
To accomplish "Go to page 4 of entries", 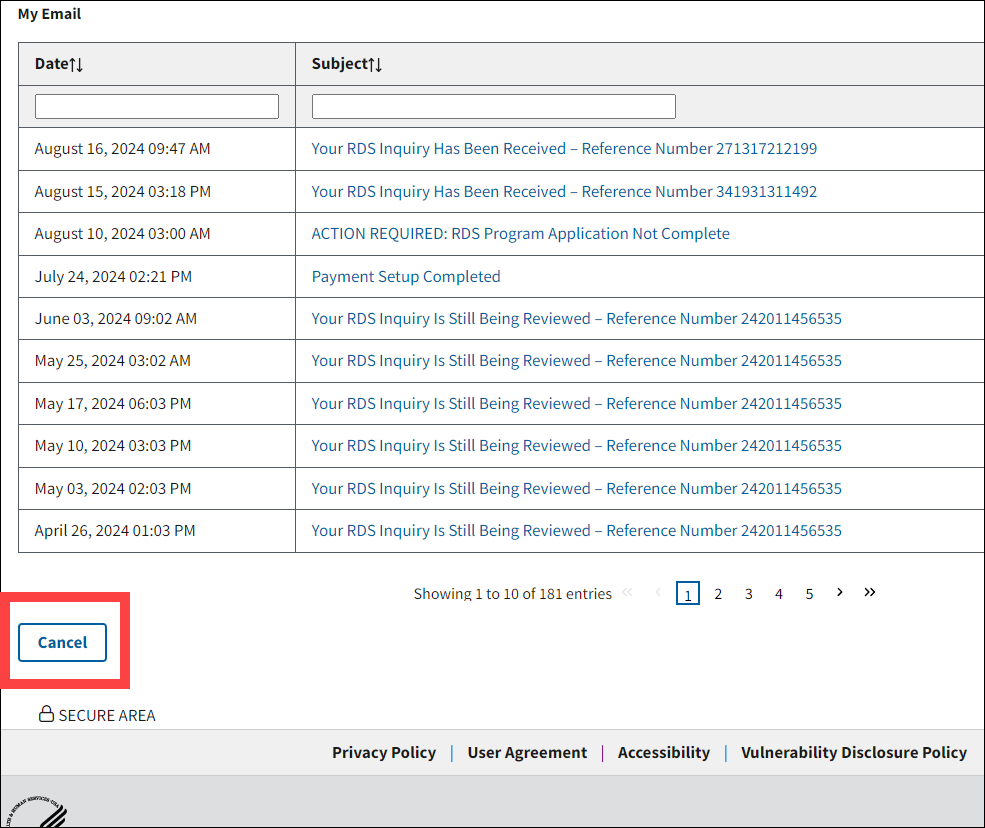I will pos(779,594).
